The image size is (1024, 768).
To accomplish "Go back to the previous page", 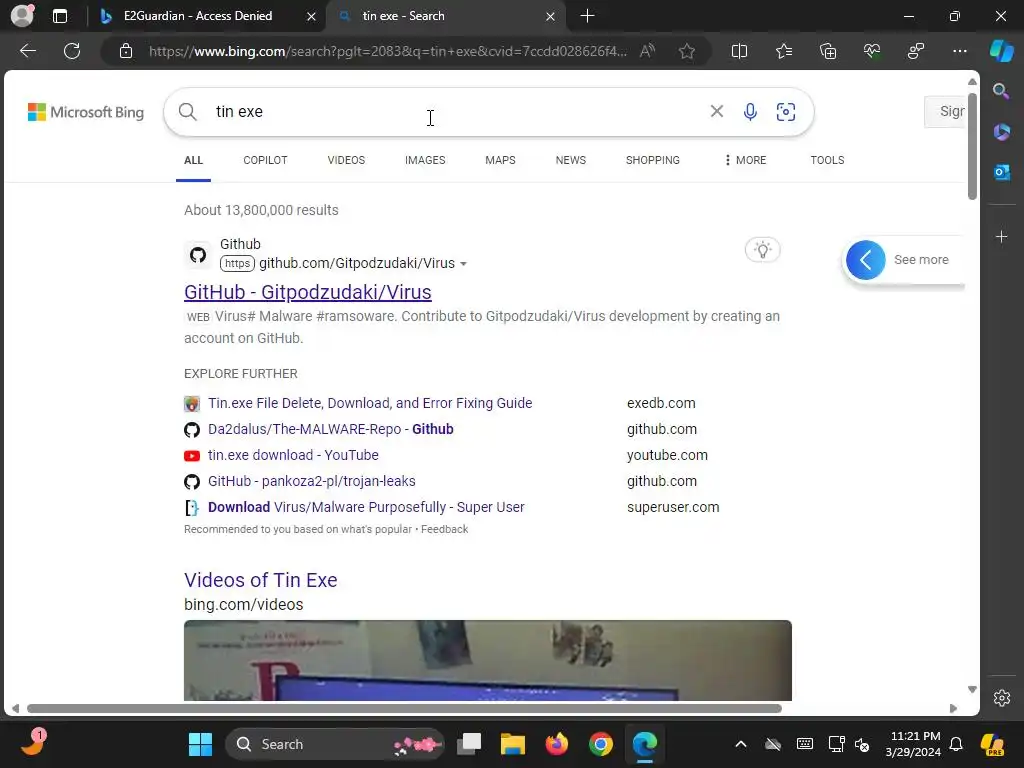I will coord(28,51).
